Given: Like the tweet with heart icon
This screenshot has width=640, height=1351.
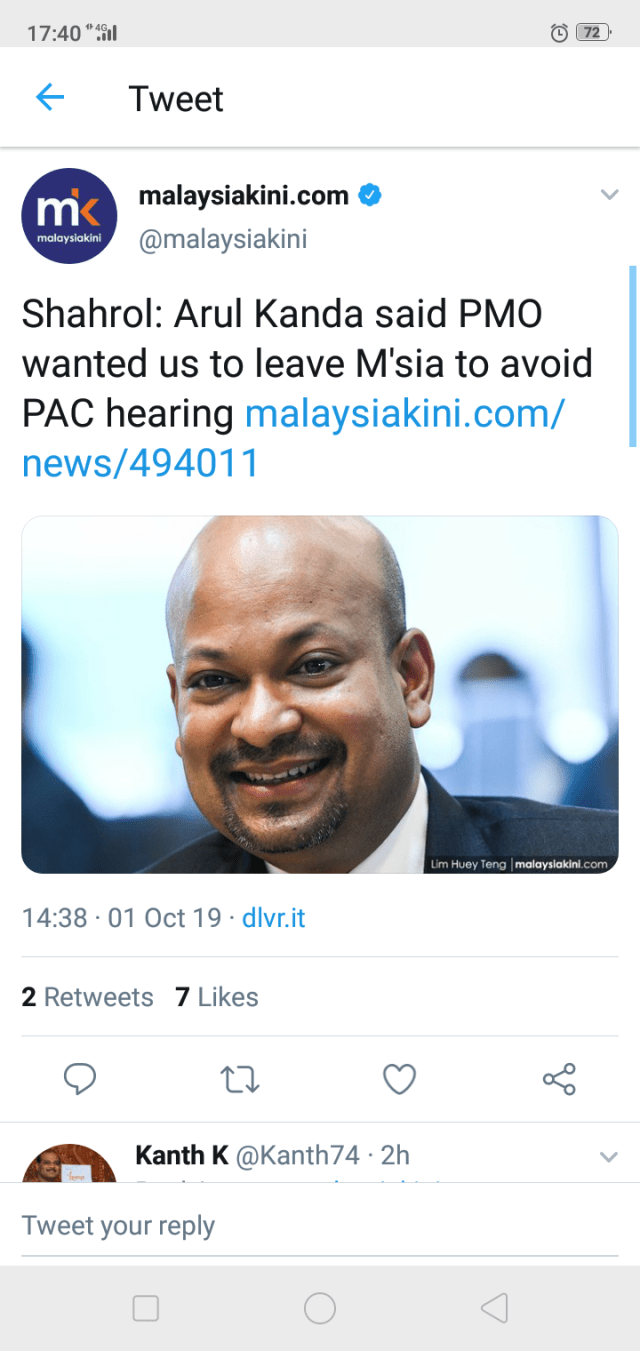Looking at the screenshot, I should pyautogui.click(x=399, y=1079).
